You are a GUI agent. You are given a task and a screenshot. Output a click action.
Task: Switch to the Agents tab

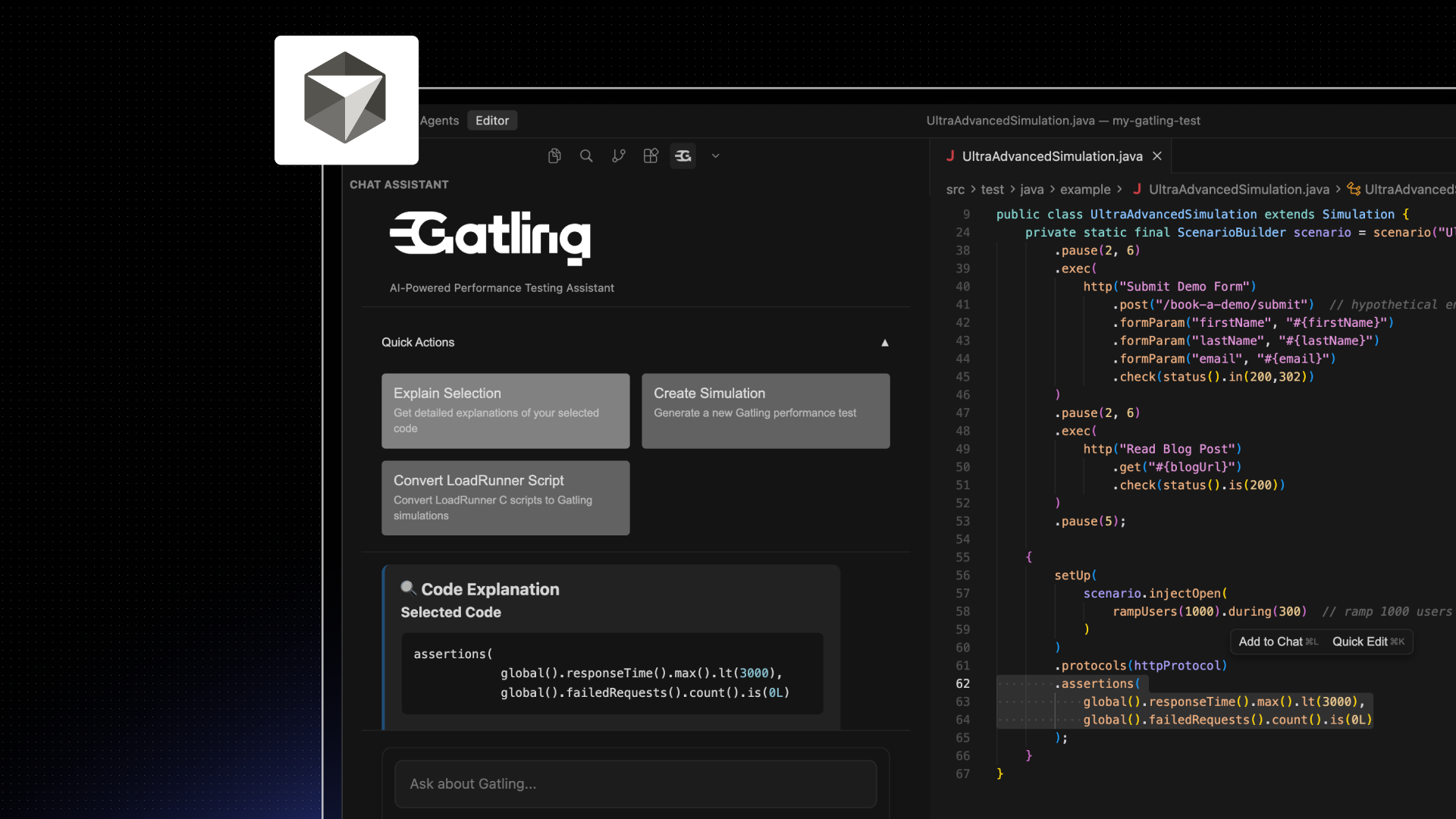pos(439,121)
